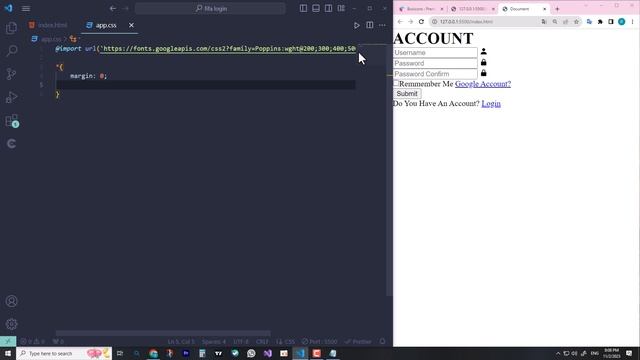Switch to the app.css editor tab

pos(106,25)
